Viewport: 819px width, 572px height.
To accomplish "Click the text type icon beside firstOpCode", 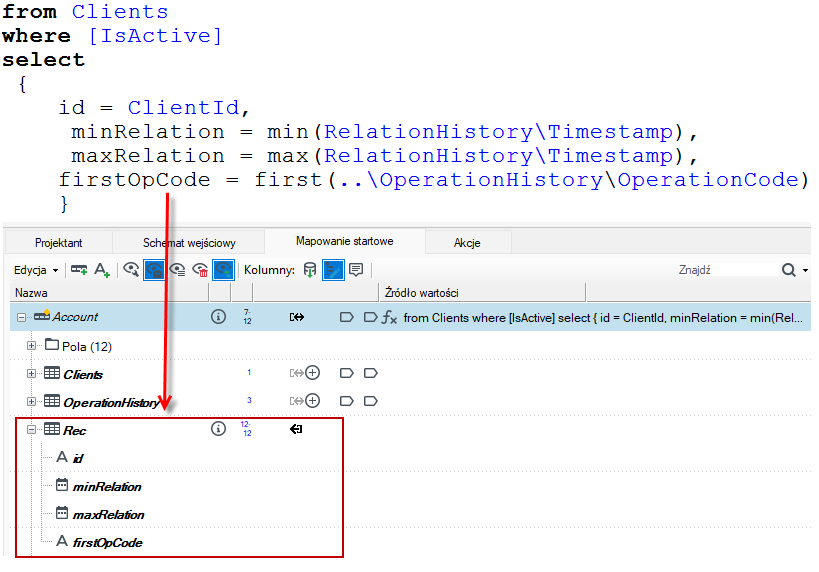I will 62,541.
